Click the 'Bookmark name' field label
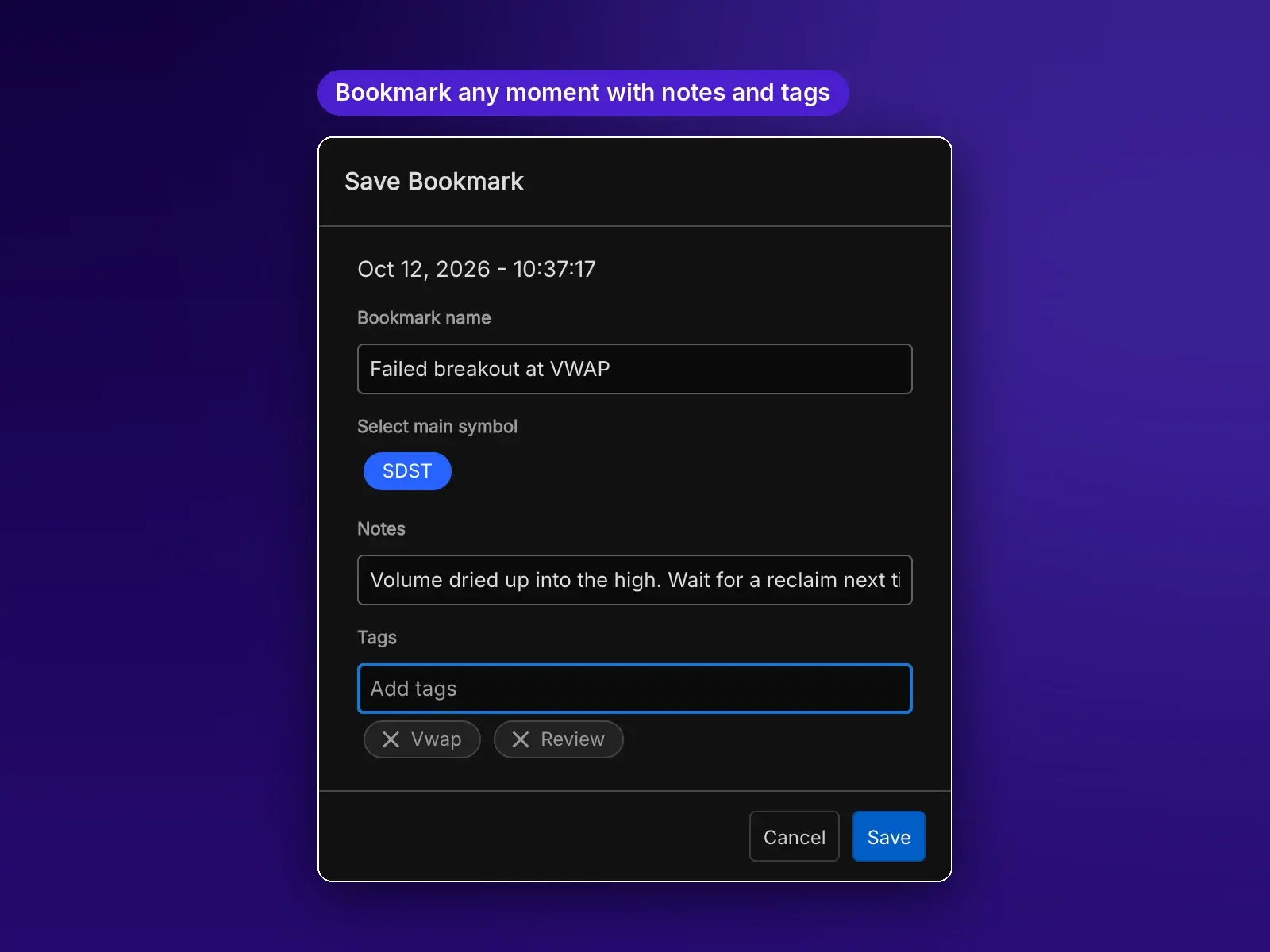Image resolution: width=1270 pixels, height=952 pixels. click(424, 317)
